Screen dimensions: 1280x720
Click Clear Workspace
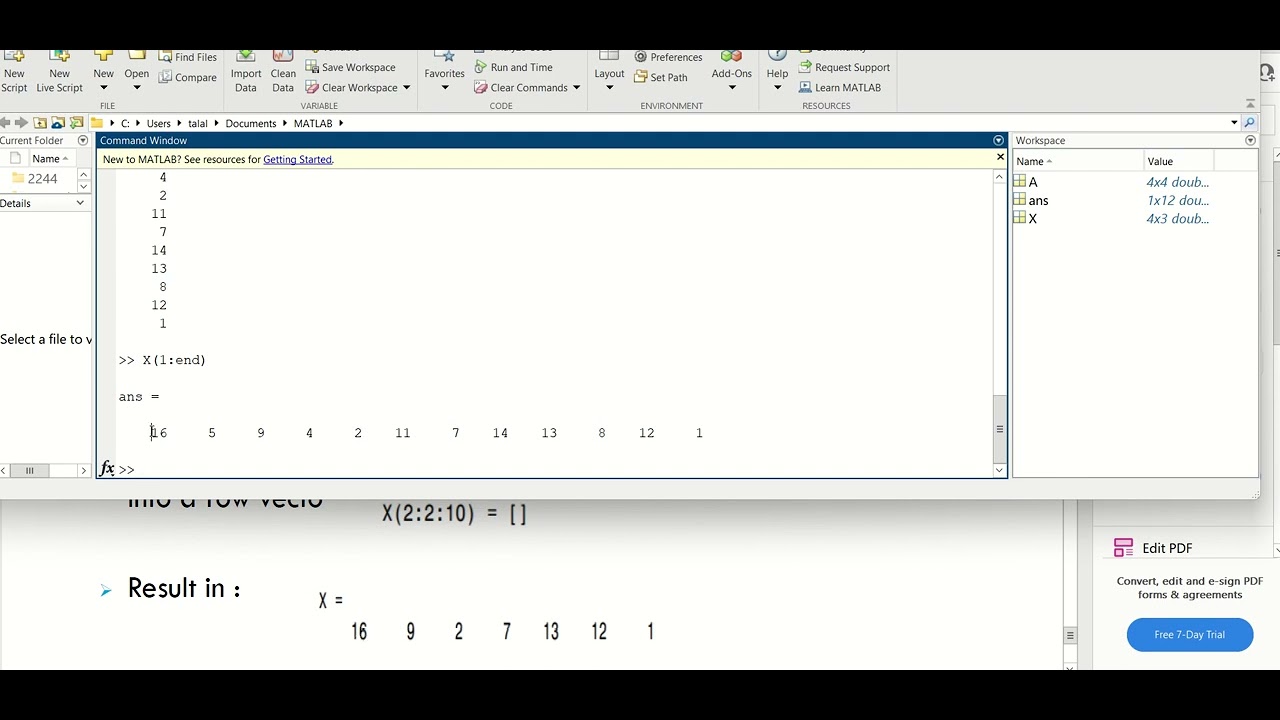(351, 87)
